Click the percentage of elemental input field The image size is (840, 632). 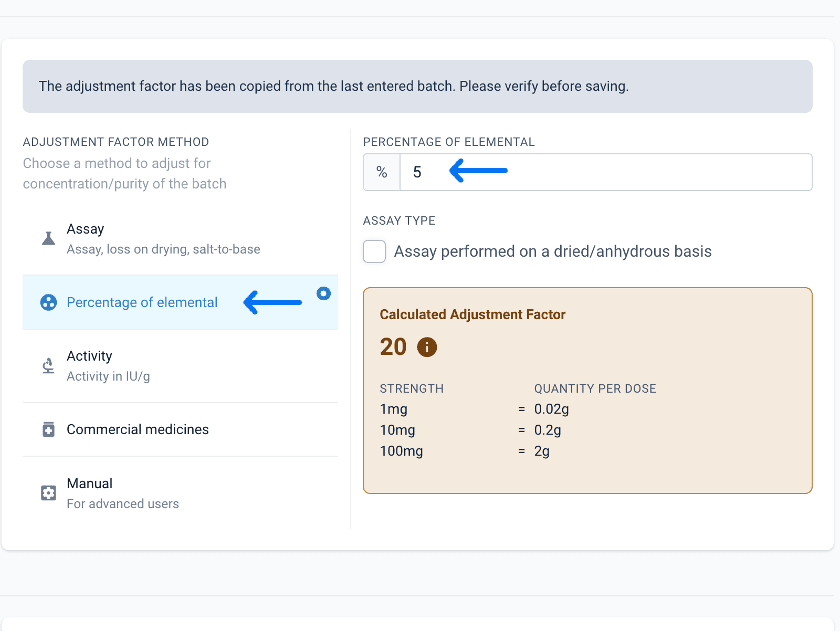(606, 172)
